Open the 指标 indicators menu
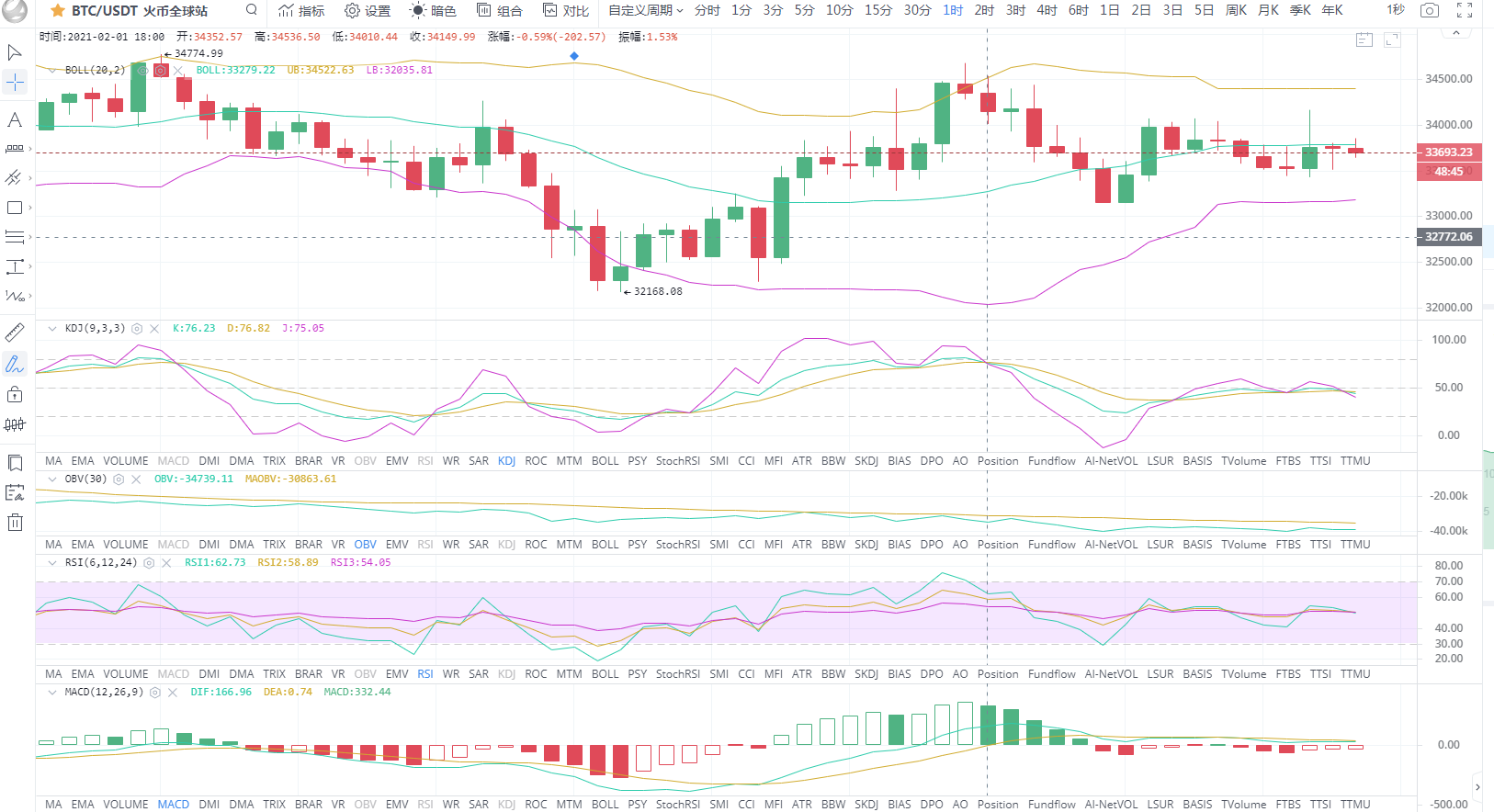Screen dimensions: 1494x812 point(301,10)
